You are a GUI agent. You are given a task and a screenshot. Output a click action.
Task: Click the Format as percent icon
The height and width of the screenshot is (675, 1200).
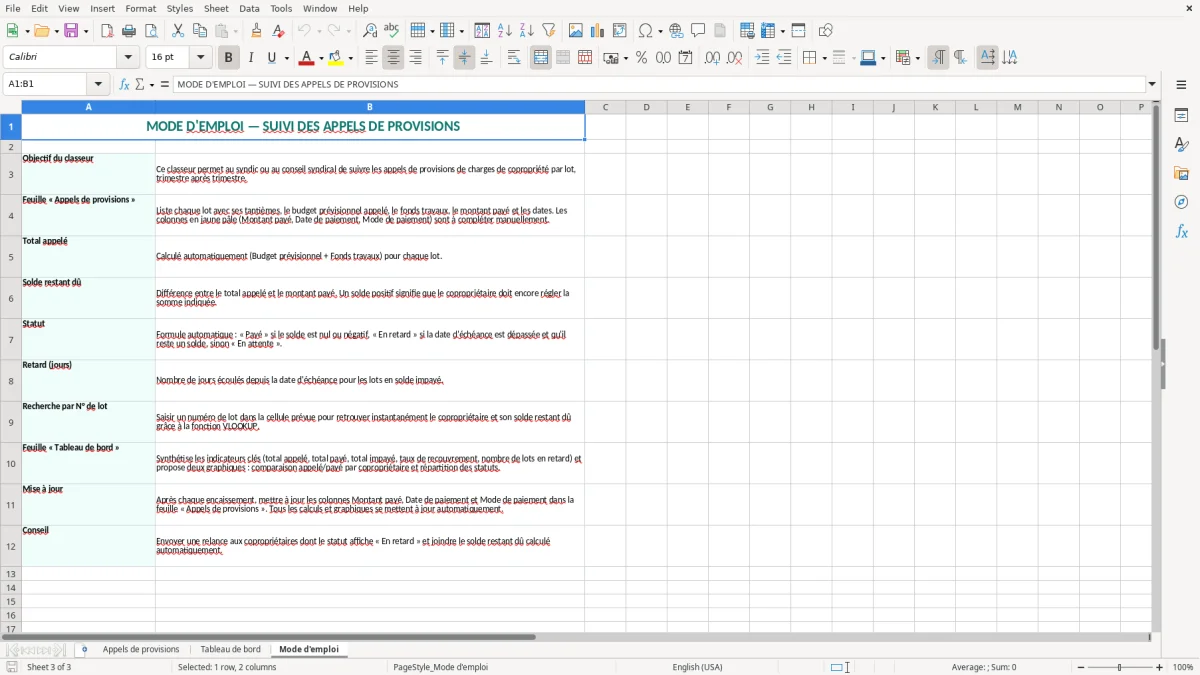(641, 58)
